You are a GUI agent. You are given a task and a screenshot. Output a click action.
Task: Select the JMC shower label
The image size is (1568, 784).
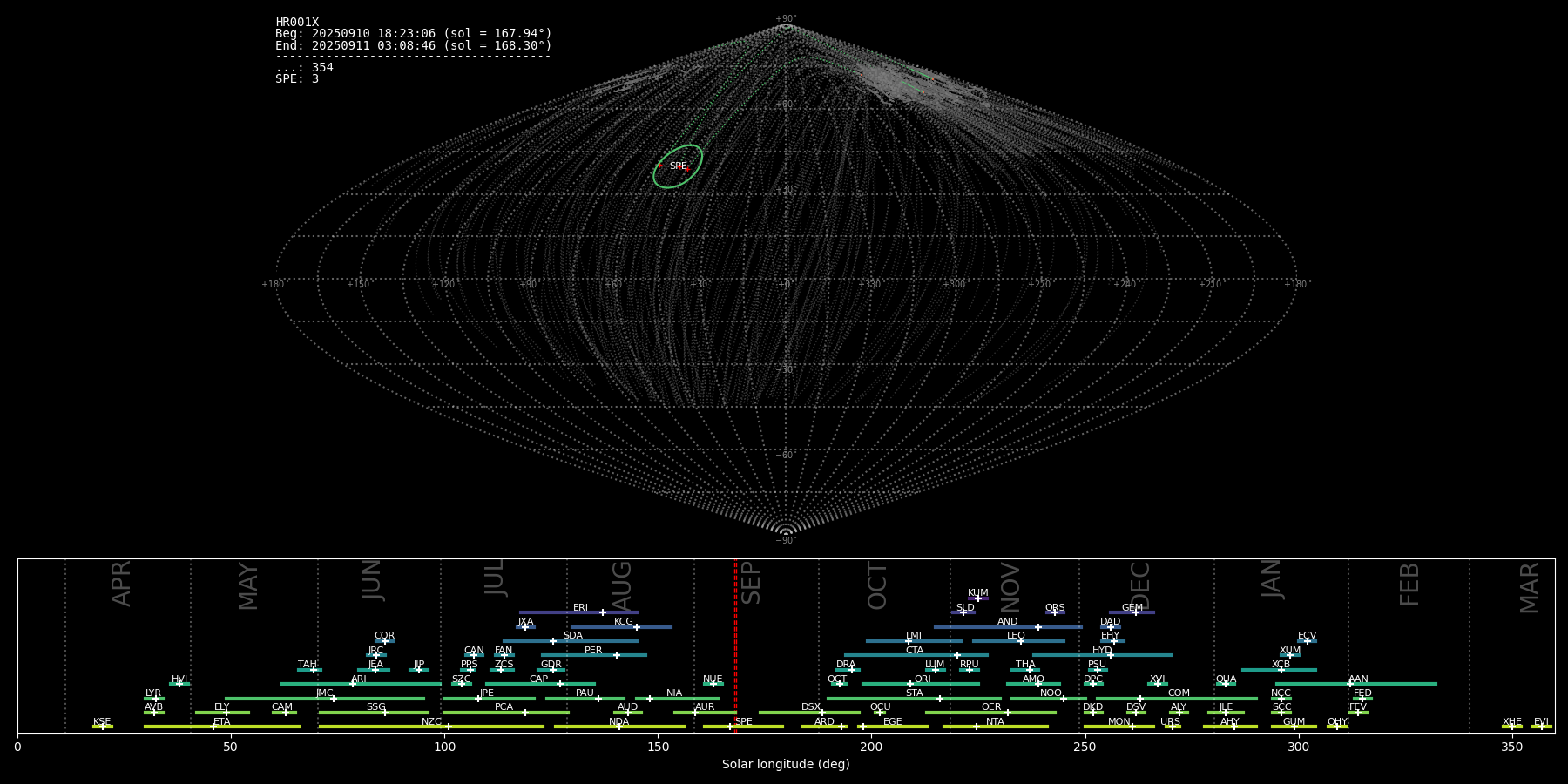point(324,693)
